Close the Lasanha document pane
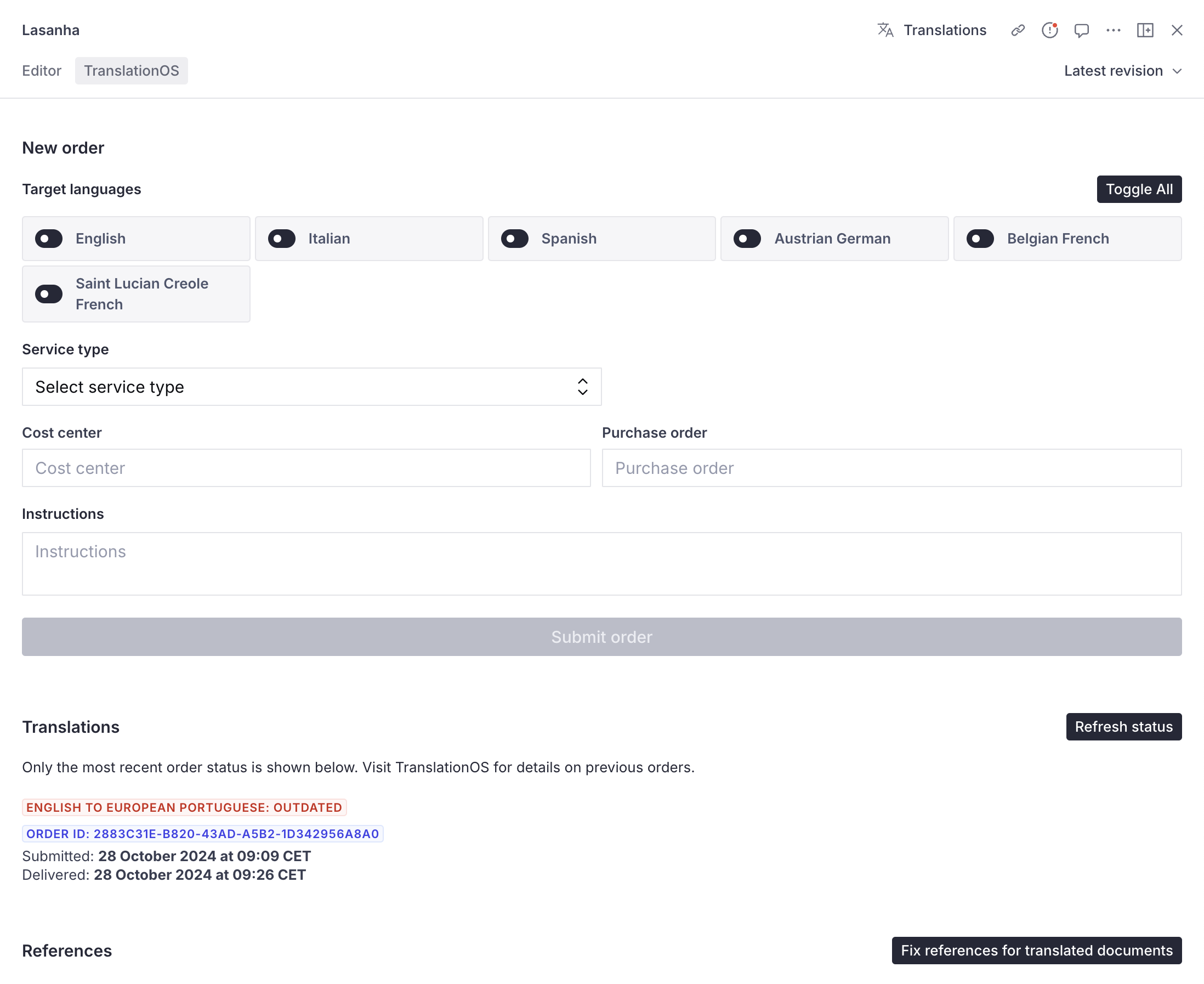Screen dimensions: 1204x984 (x=1177, y=30)
